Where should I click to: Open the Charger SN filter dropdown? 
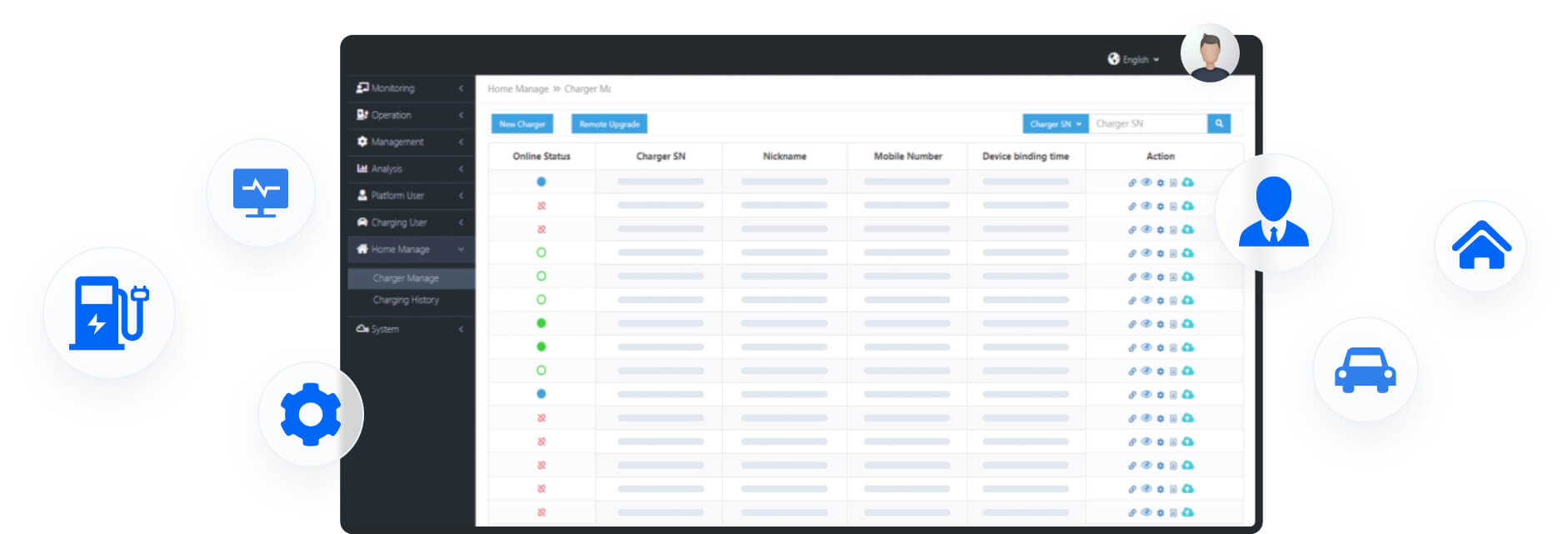[x=1055, y=124]
